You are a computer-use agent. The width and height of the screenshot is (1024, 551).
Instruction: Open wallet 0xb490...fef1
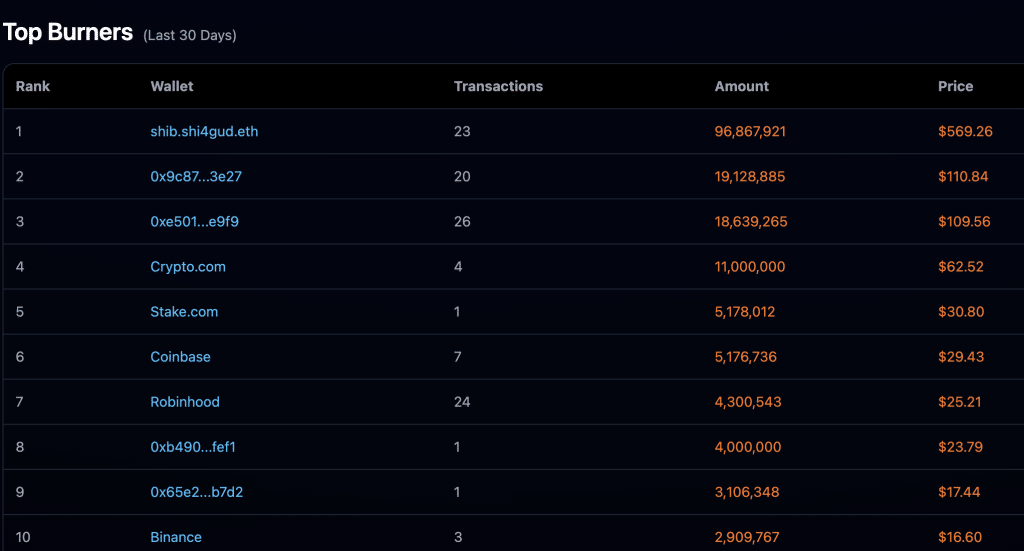(193, 447)
